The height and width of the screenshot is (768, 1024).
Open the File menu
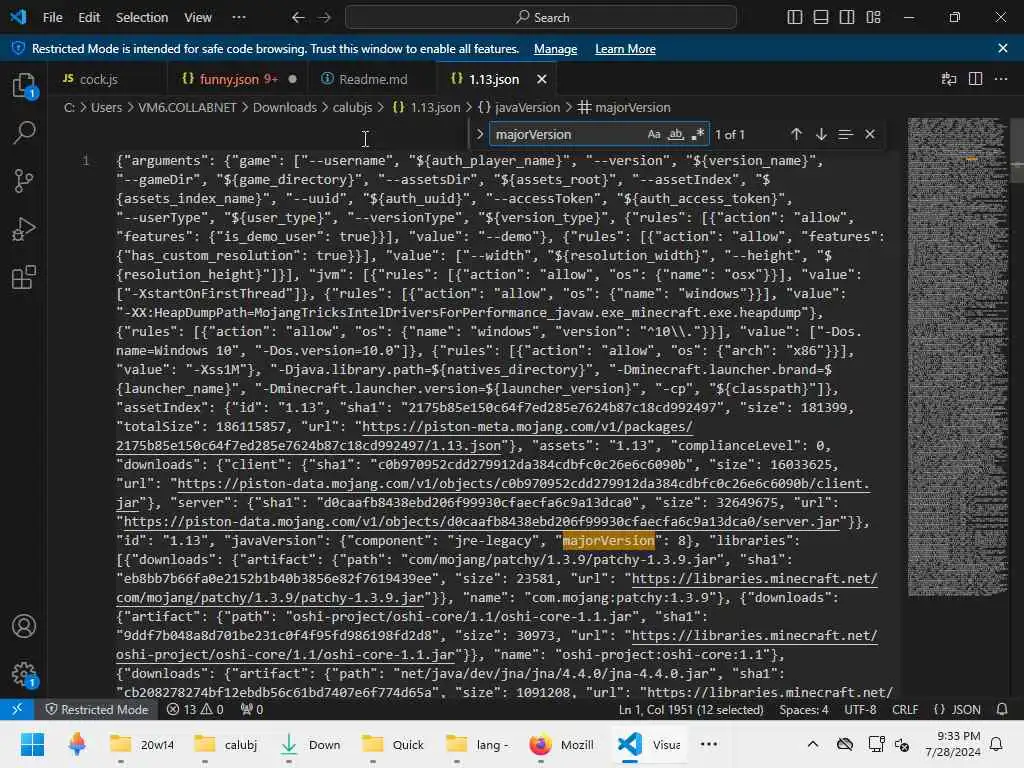tap(52, 18)
